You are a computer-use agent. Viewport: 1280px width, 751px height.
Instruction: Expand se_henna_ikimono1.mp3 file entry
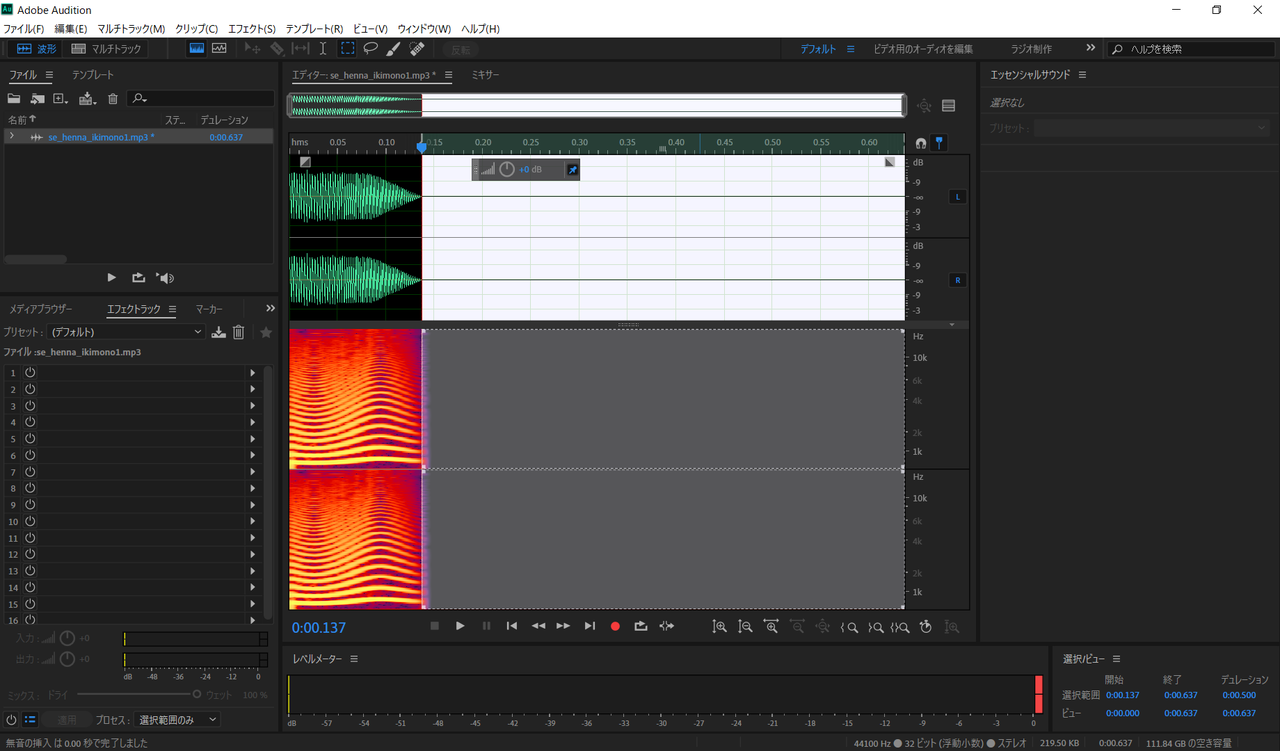tap(11, 136)
